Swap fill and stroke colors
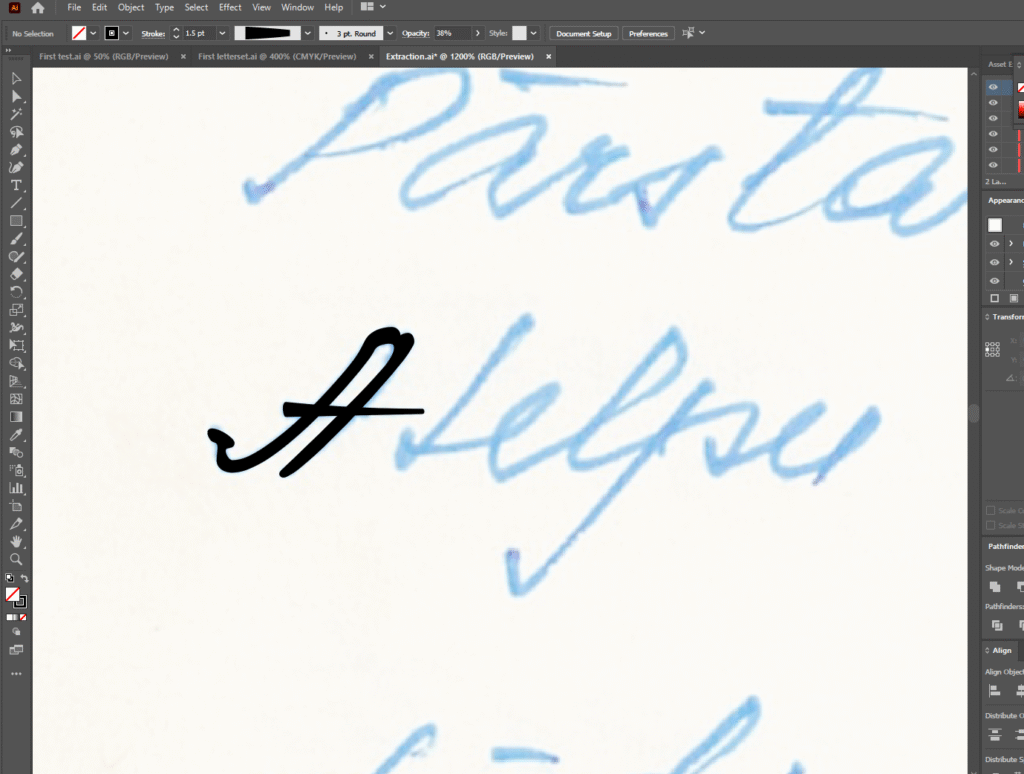Image resolution: width=1024 pixels, height=774 pixels. point(24,579)
